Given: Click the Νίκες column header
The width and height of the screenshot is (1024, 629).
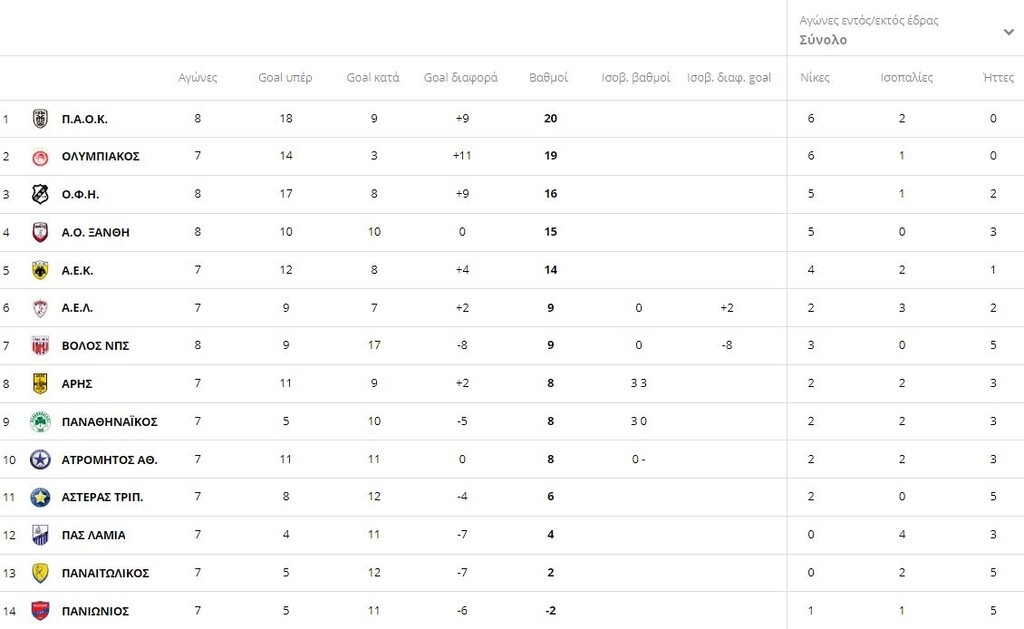Looking at the screenshot, I should point(815,78).
